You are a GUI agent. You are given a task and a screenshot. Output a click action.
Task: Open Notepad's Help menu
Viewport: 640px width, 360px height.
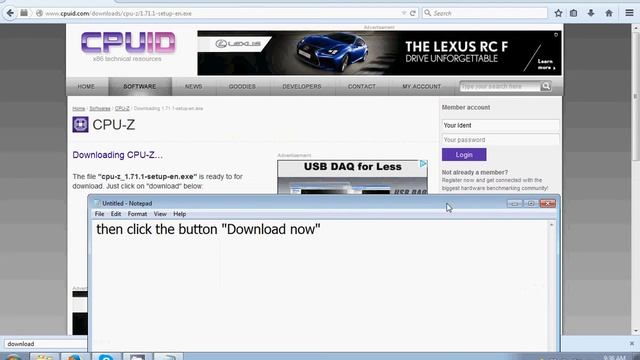tap(180, 214)
